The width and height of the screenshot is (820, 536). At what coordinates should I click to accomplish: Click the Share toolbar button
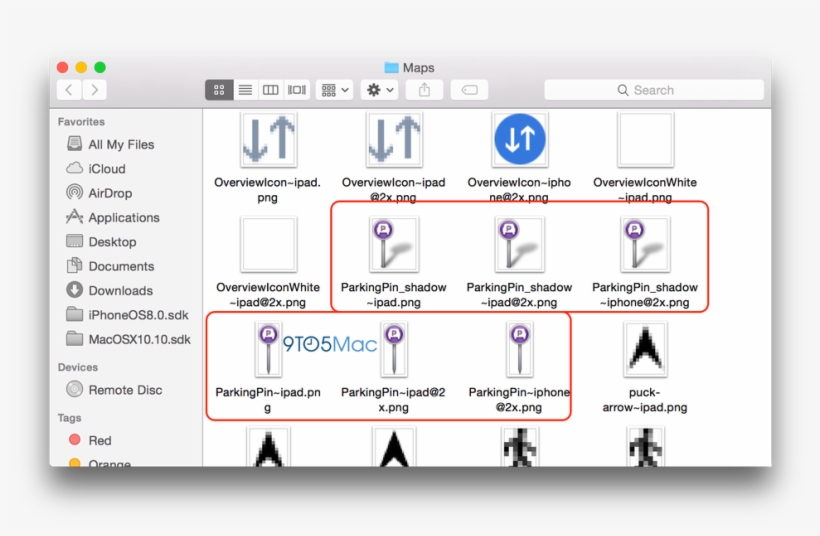coord(424,90)
